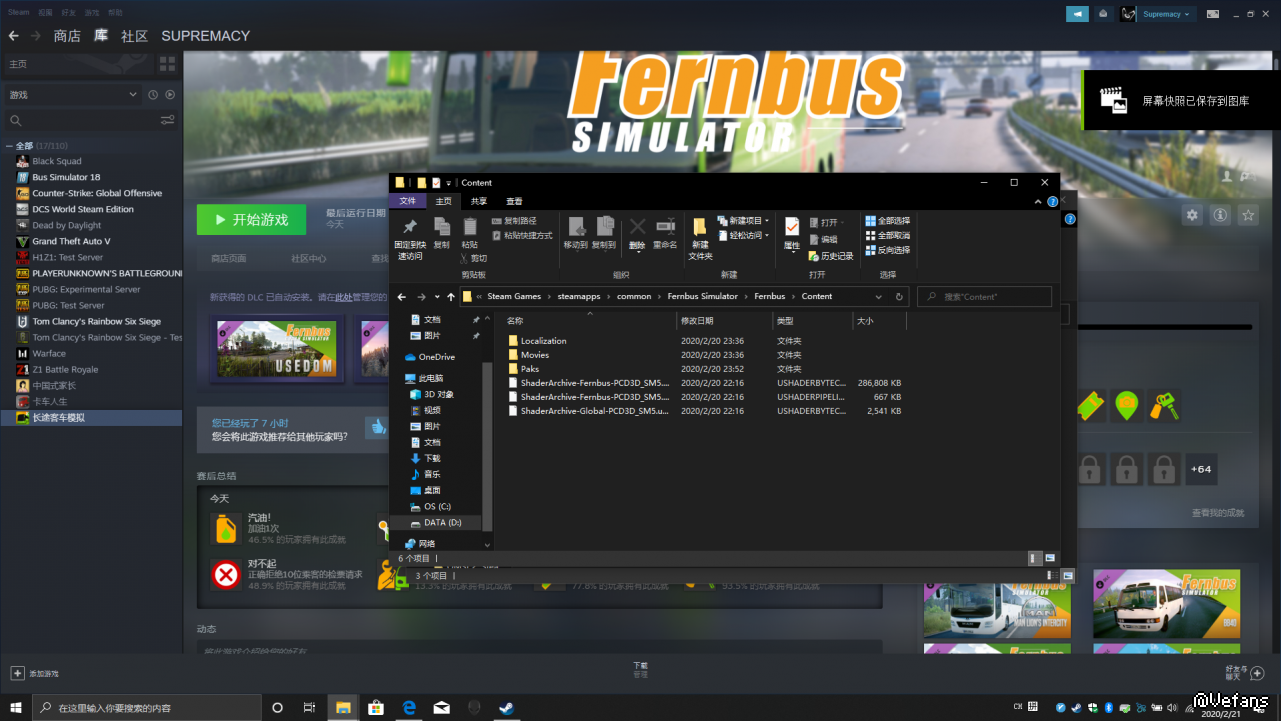The width and height of the screenshot is (1281, 721).
Task: Switch Explorer to details view
Action: pos(1034,558)
